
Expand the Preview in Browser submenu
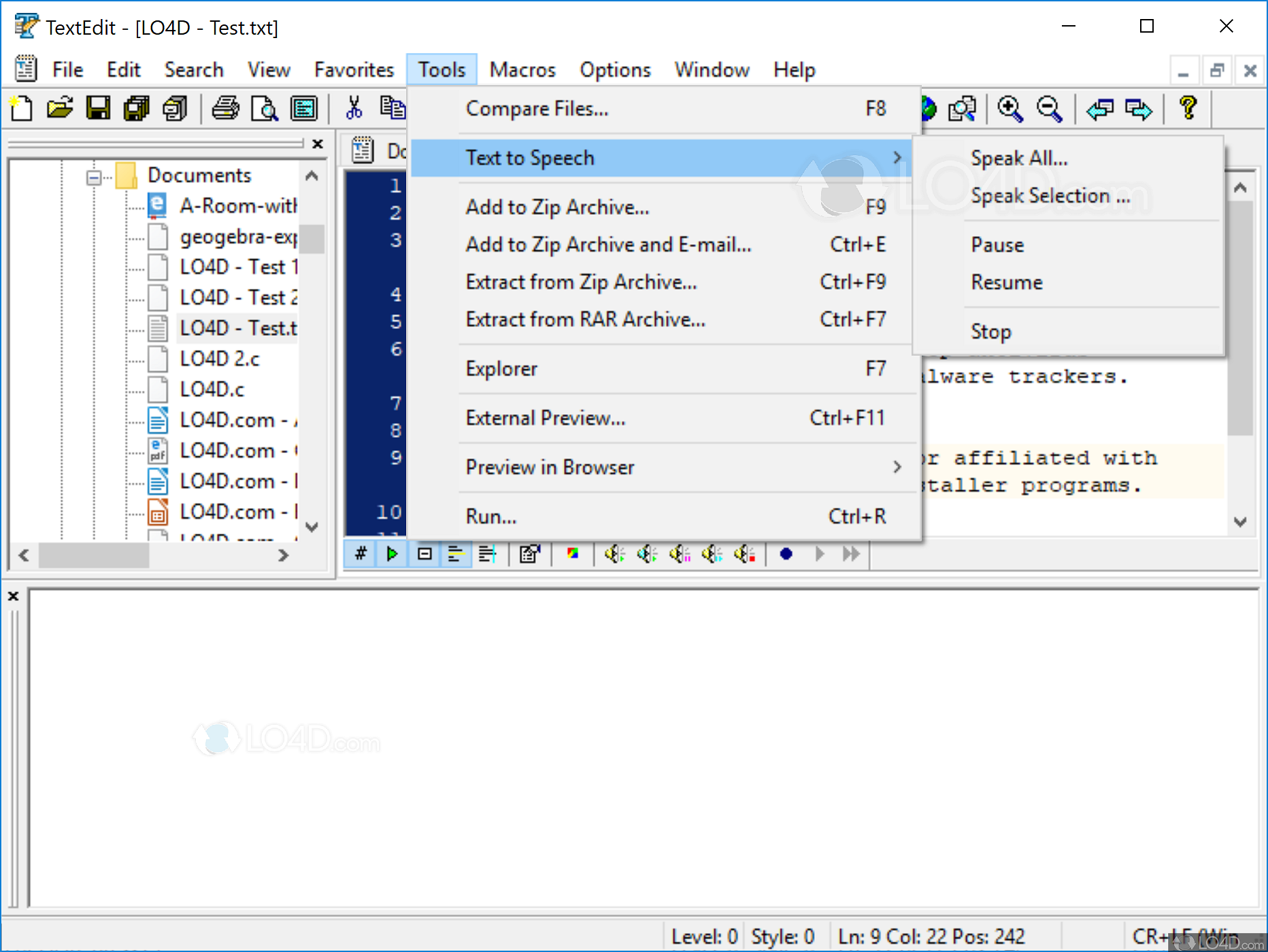pos(898,467)
